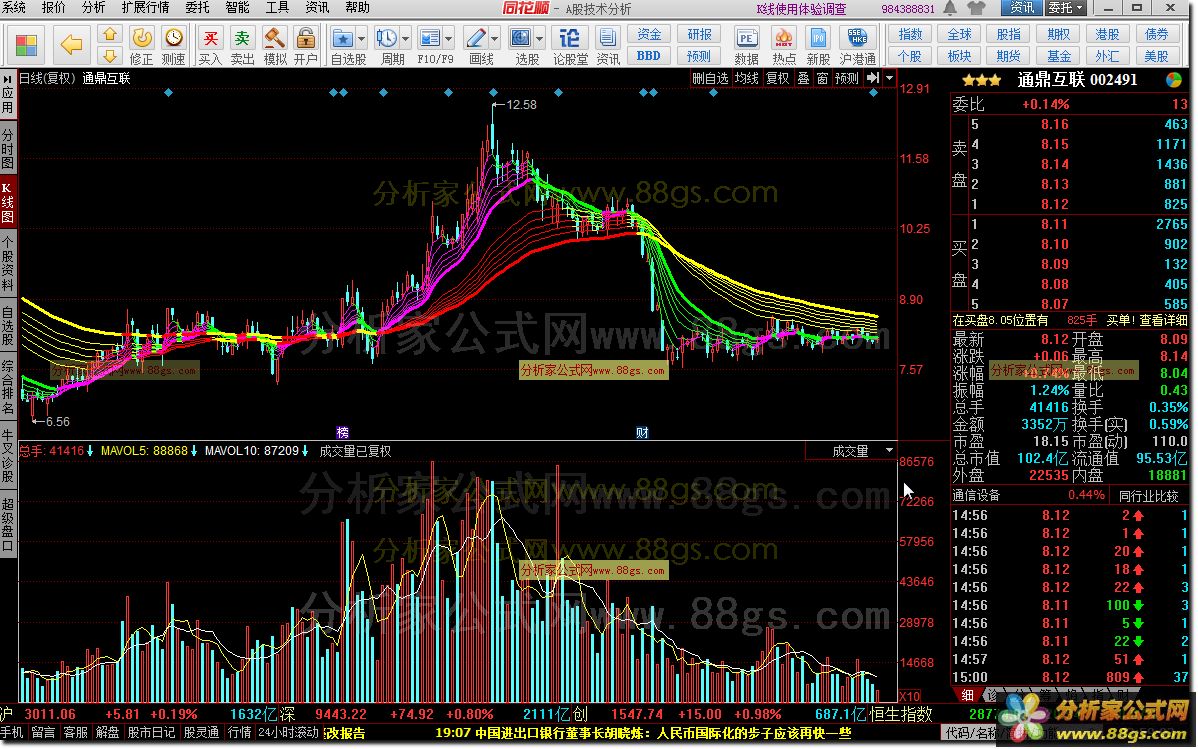Image resolution: width=1198 pixels, height=749 pixels.
Task: Toggle the 均线 moving average lines
Action: 746,78
